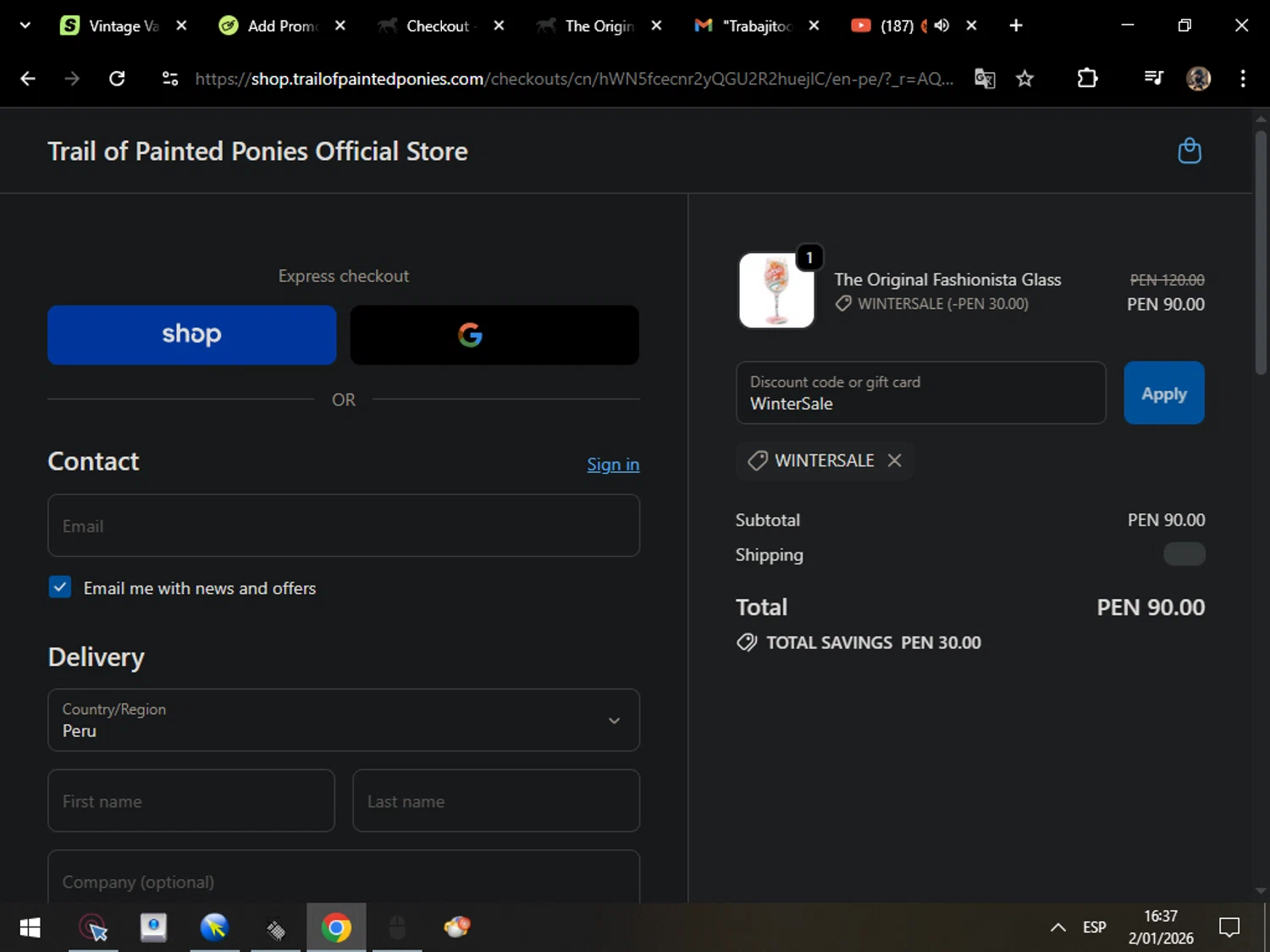The image size is (1270, 952).
Task: Open the tab search dropdown arrow
Action: coord(25,25)
